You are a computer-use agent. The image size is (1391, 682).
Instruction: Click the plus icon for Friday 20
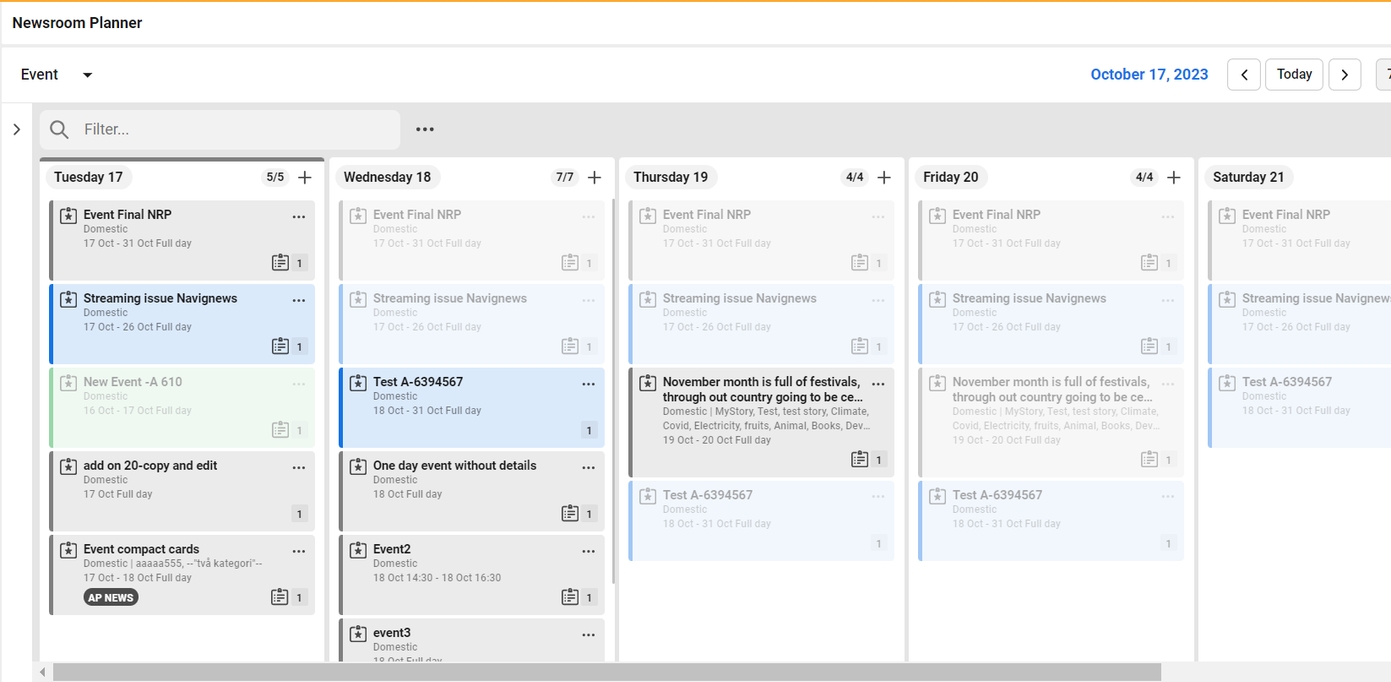point(1174,177)
